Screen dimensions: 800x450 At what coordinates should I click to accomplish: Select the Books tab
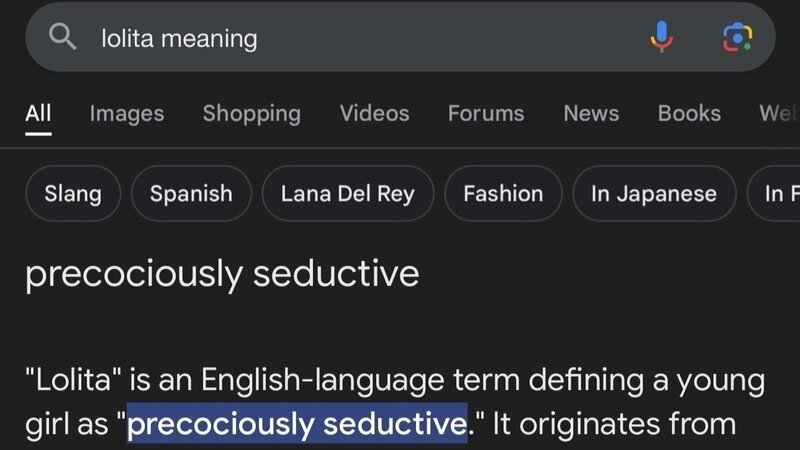point(689,113)
